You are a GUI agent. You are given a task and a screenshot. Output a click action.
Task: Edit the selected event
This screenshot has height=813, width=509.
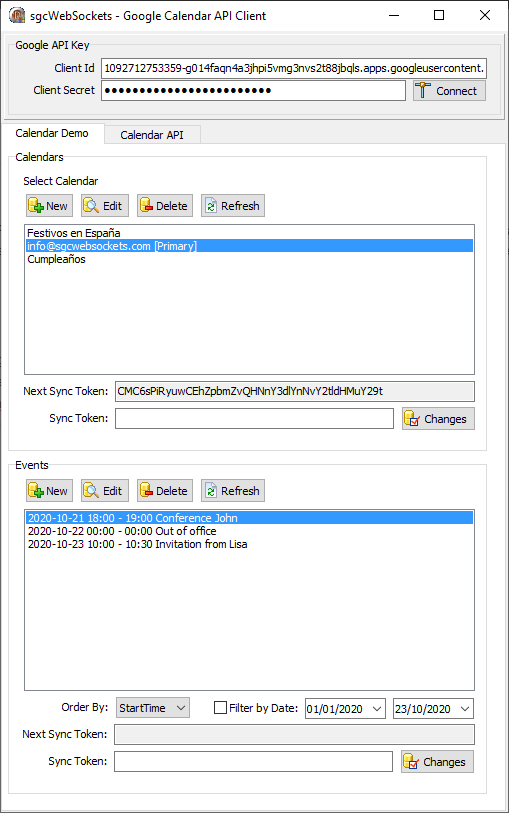[x=105, y=490]
